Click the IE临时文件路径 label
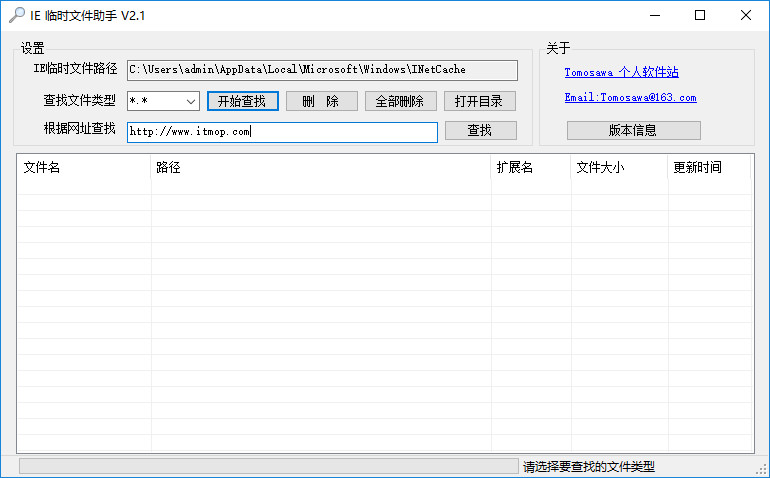This screenshot has height=478, width=770. pyautogui.click(x=75, y=69)
